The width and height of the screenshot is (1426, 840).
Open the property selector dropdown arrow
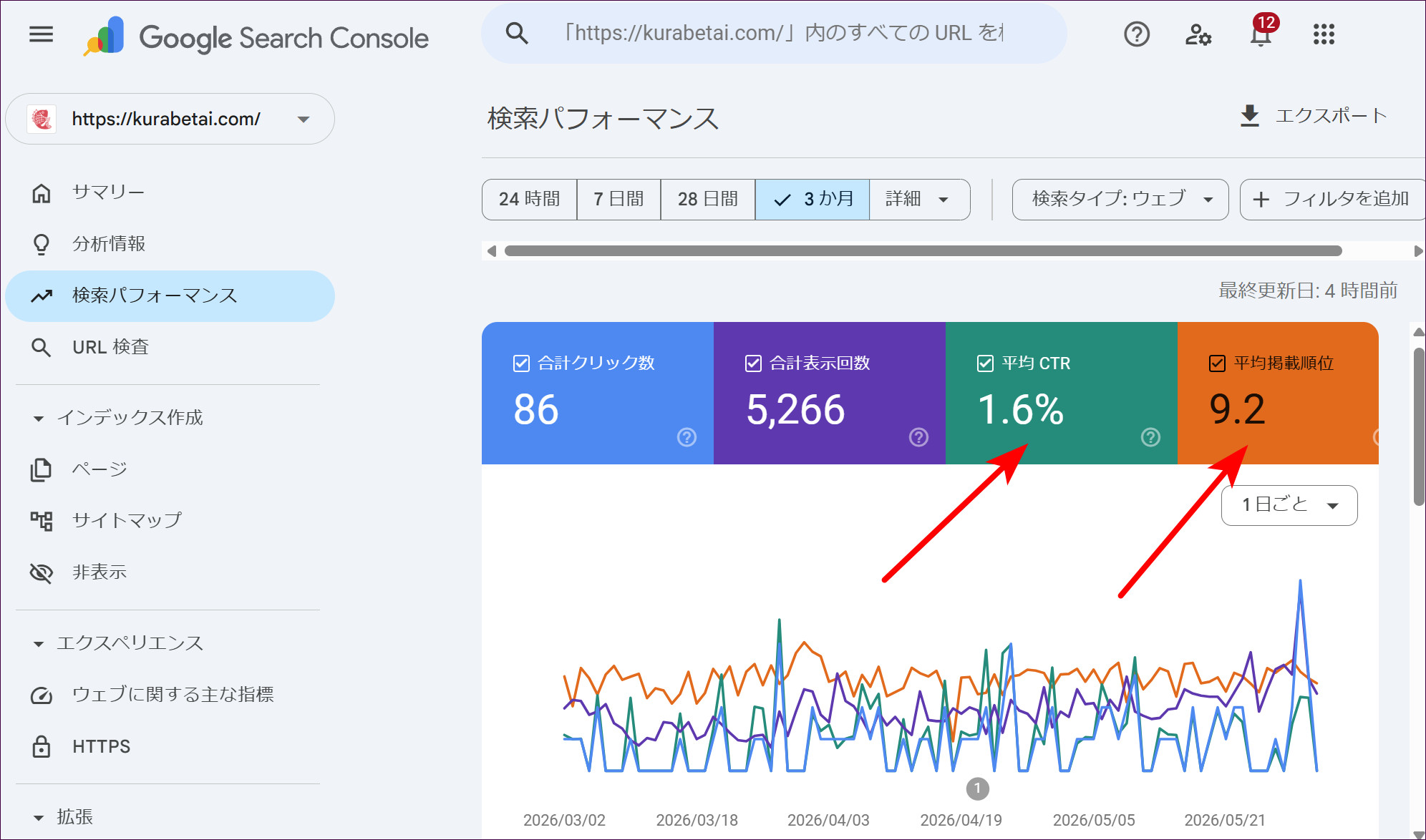[304, 119]
